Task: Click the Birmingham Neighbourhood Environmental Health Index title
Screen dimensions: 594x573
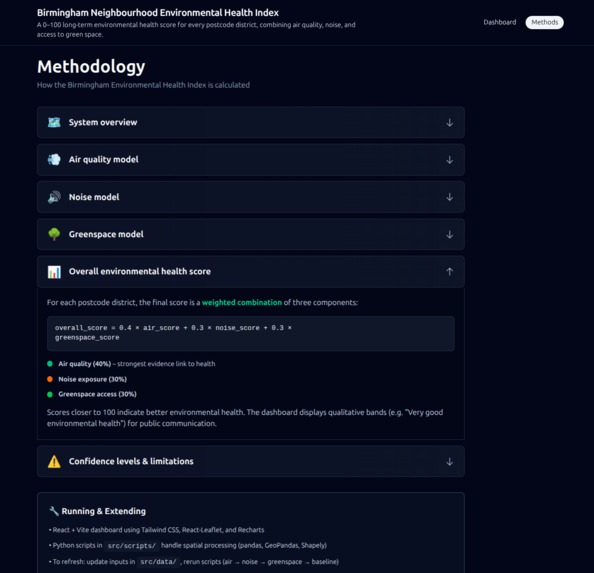Action: [x=158, y=12]
